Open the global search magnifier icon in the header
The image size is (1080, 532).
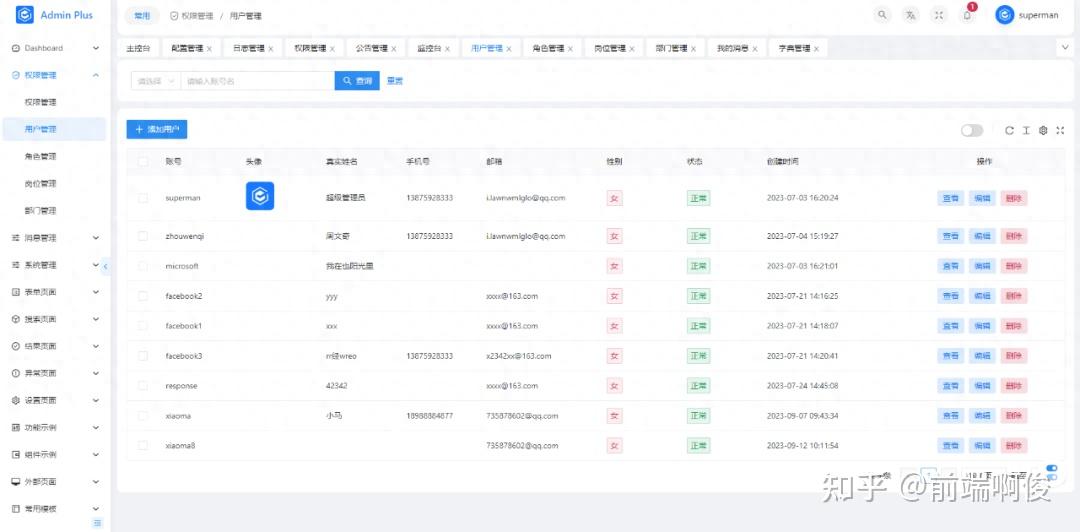pyautogui.click(x=882, y=15)
